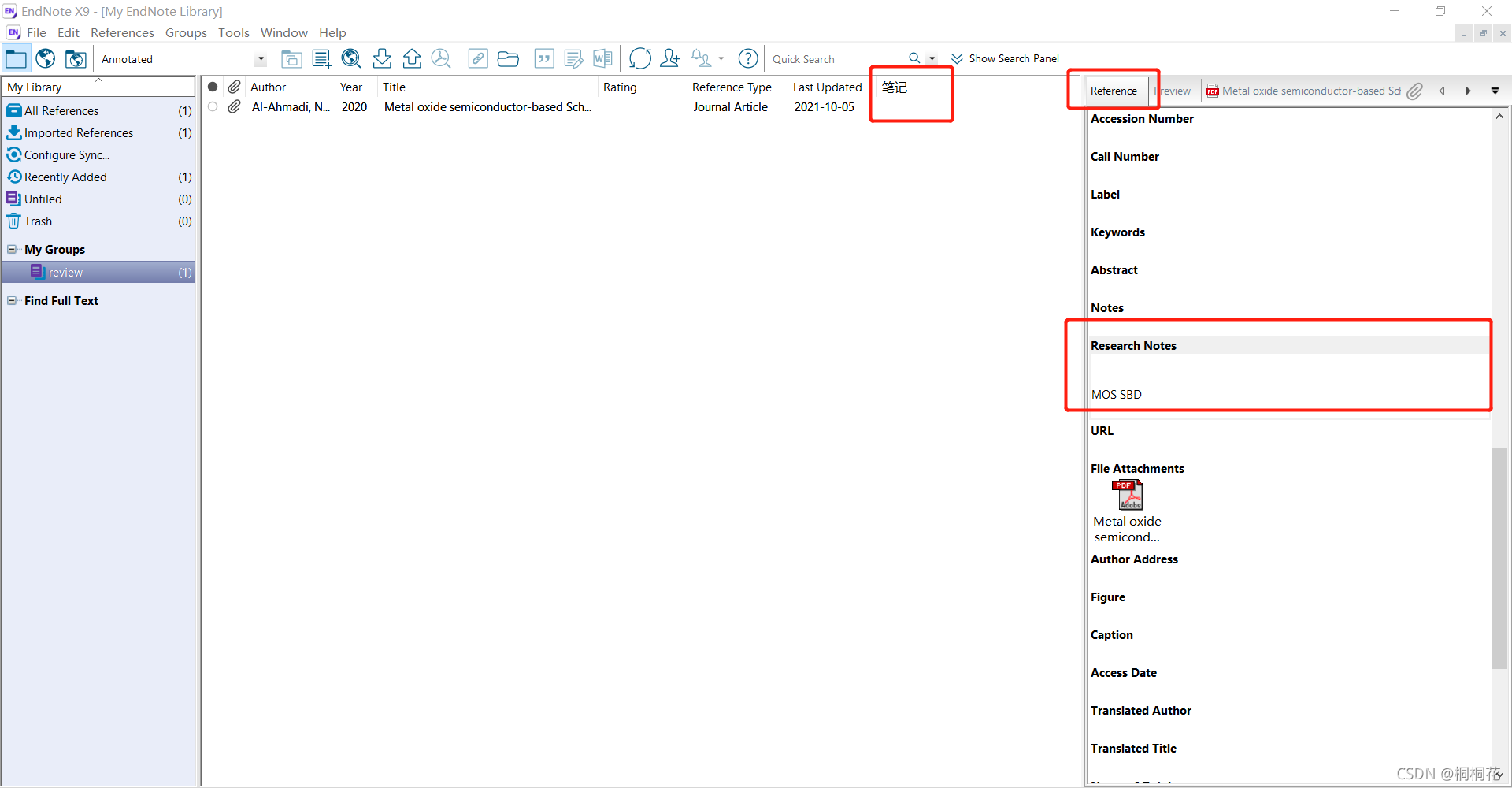Open the Annotated output style dropdown
The width and height of the screenshot is (1512, 788).
point(260,58)
